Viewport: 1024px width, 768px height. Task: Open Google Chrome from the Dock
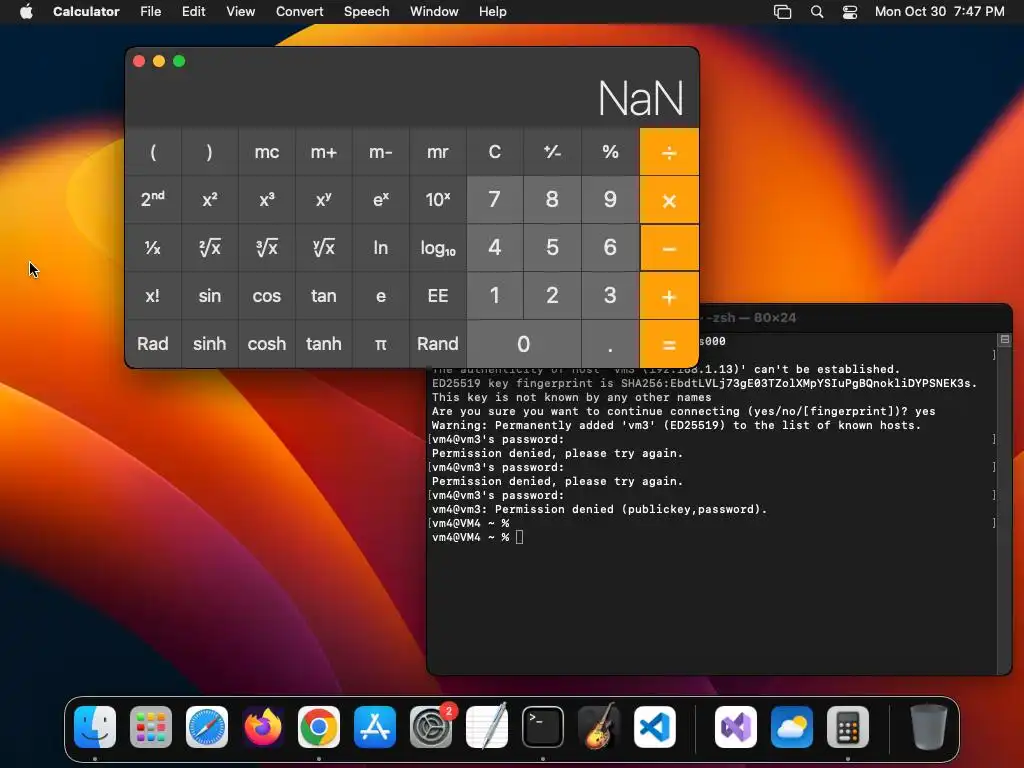tap(319, 726)
